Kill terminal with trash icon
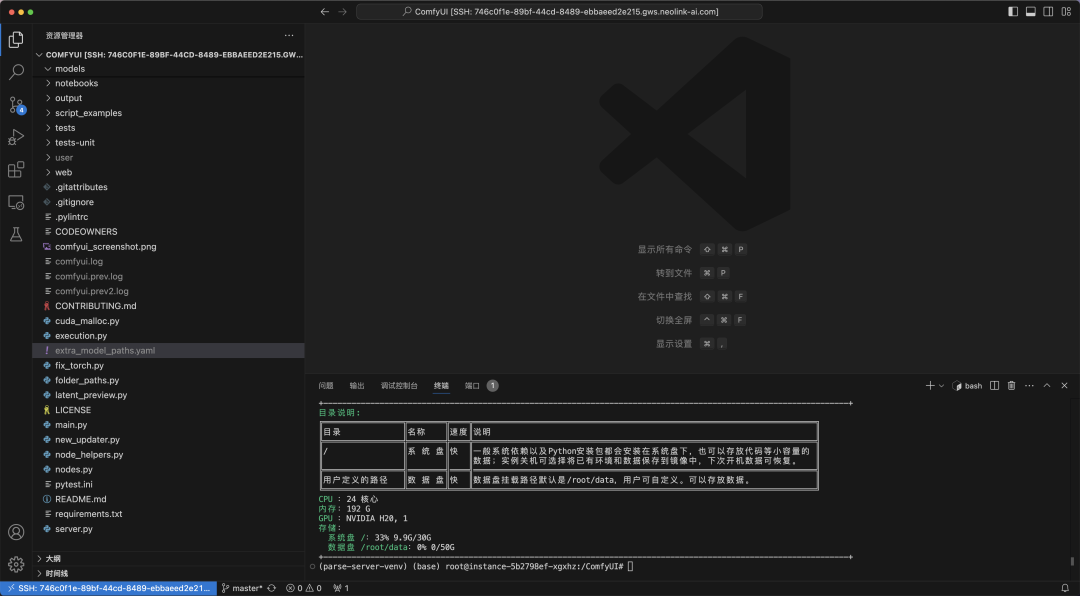The height and width of the screenshot is (596, 1080). coord(1011,386)
